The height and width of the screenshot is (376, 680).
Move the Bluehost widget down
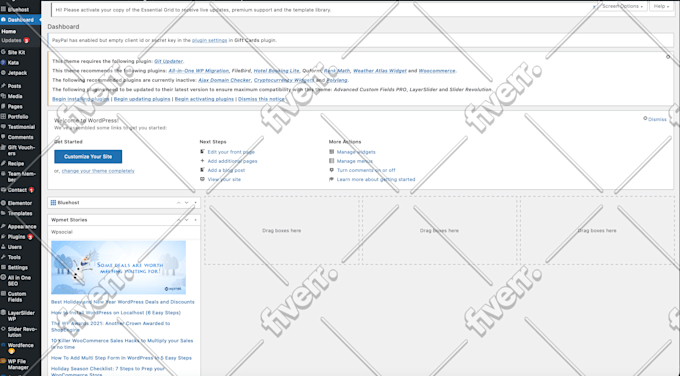tap(186, 203)
